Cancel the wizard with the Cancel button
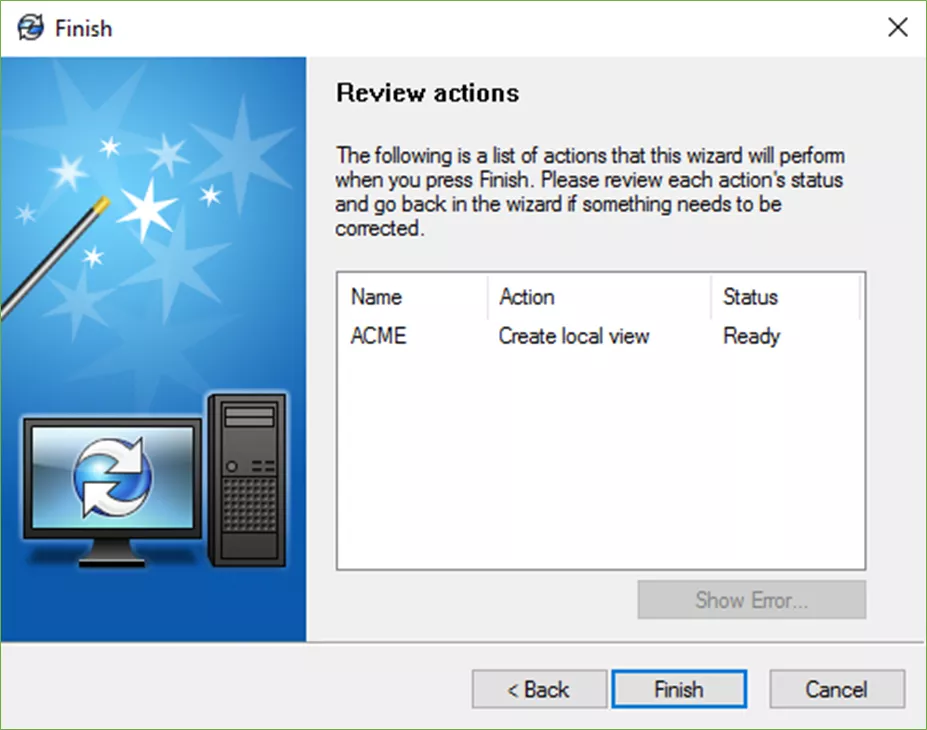This screenshot has height=730, width=927. (836, 689)
